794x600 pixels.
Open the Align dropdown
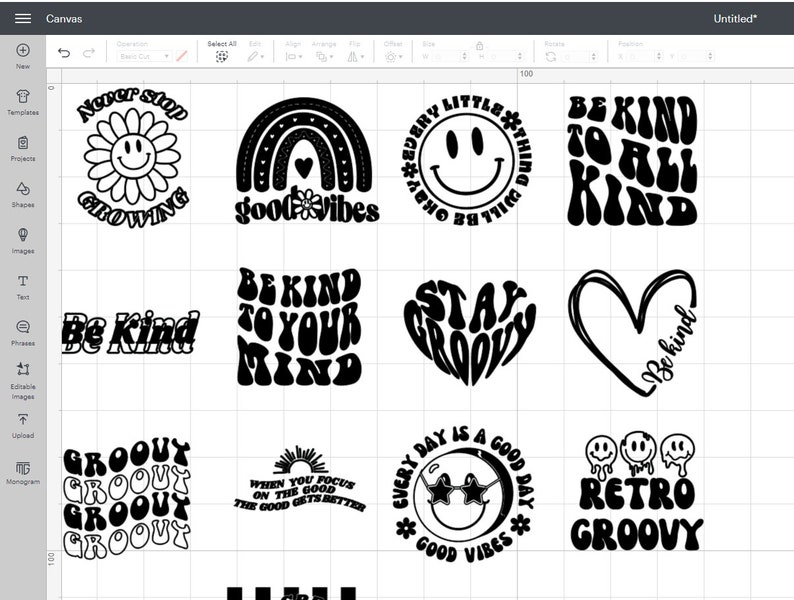(x=294, y=57)
